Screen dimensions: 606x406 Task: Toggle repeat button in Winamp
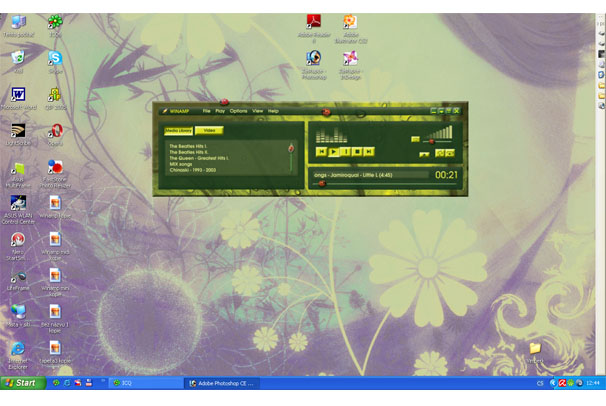click(451, 153)
